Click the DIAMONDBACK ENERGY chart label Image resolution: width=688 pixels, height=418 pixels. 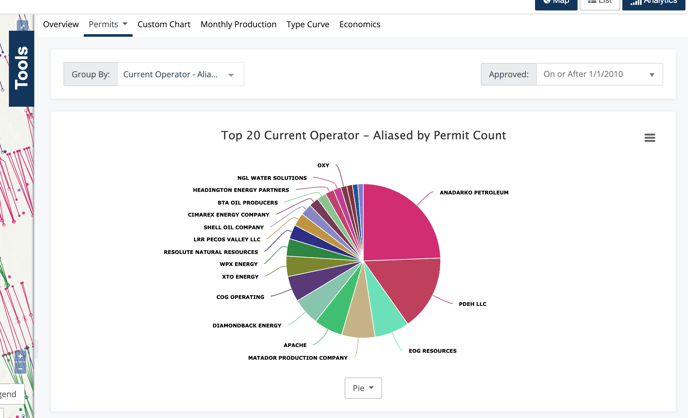pos(247,325)
